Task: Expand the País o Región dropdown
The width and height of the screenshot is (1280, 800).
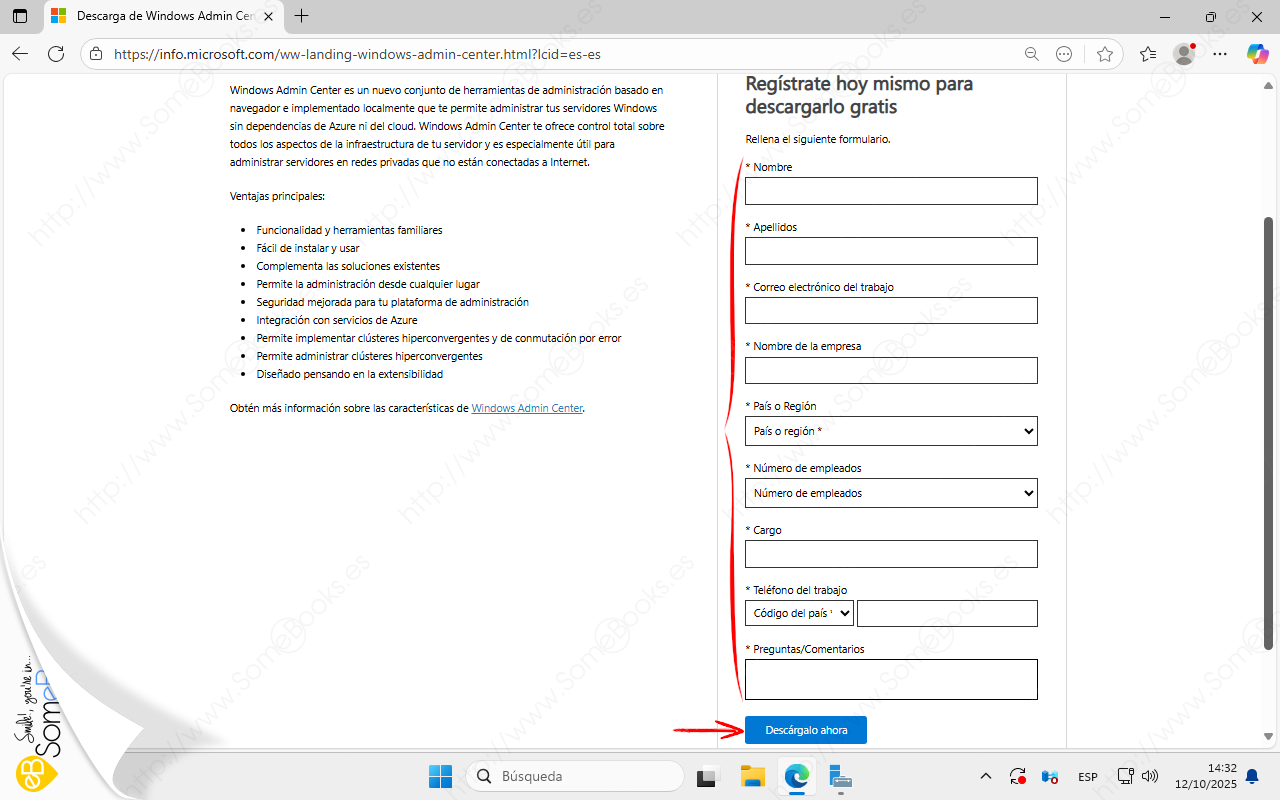Action: point(890,431)
